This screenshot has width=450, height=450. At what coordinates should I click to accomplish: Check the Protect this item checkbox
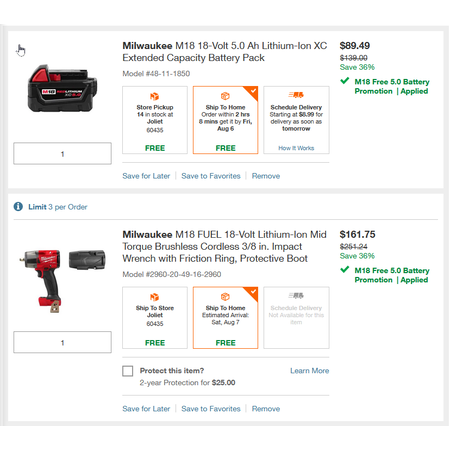pos(128,371)
